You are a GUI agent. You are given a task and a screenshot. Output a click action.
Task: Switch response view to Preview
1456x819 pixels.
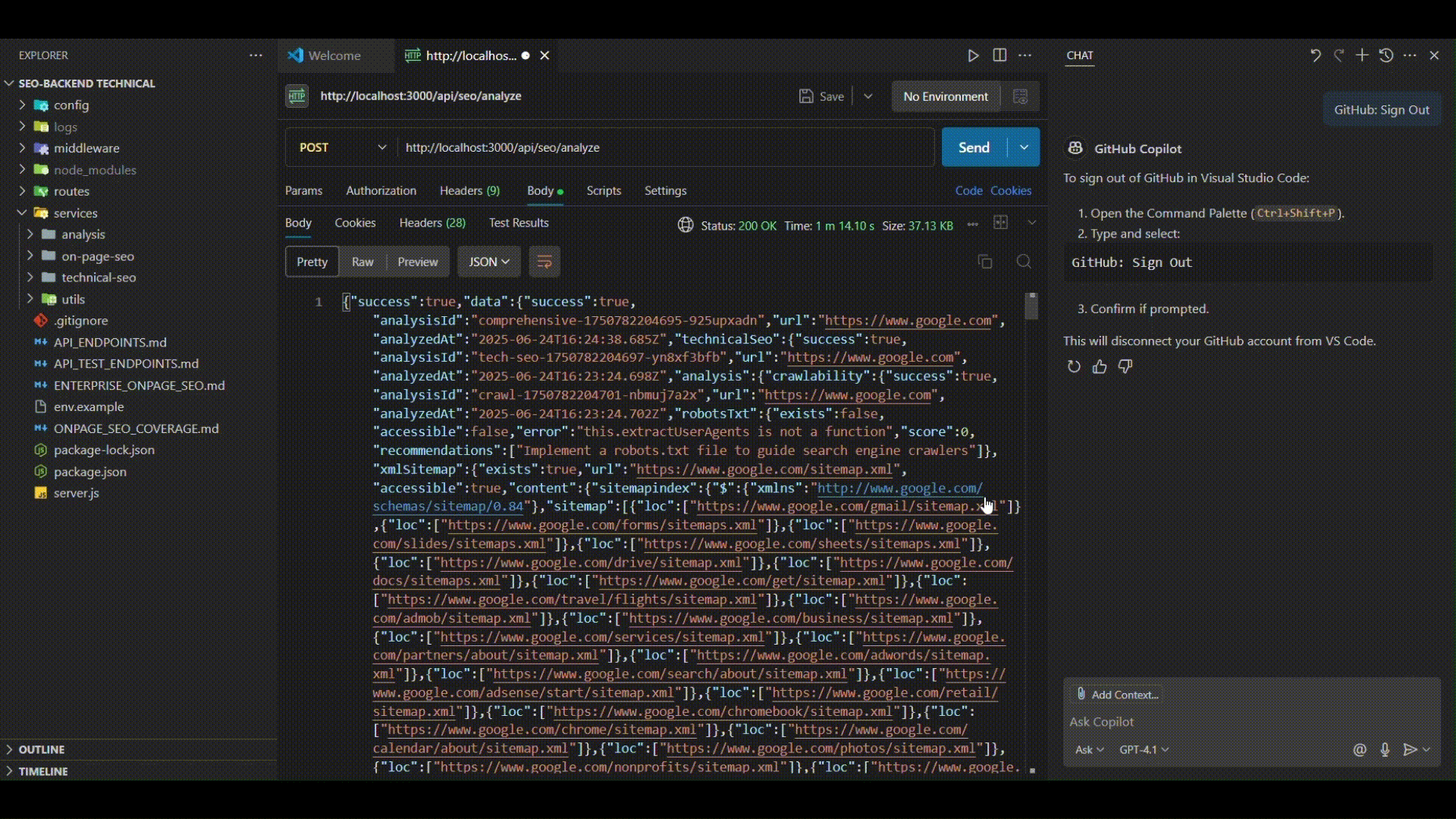[418, 262]
